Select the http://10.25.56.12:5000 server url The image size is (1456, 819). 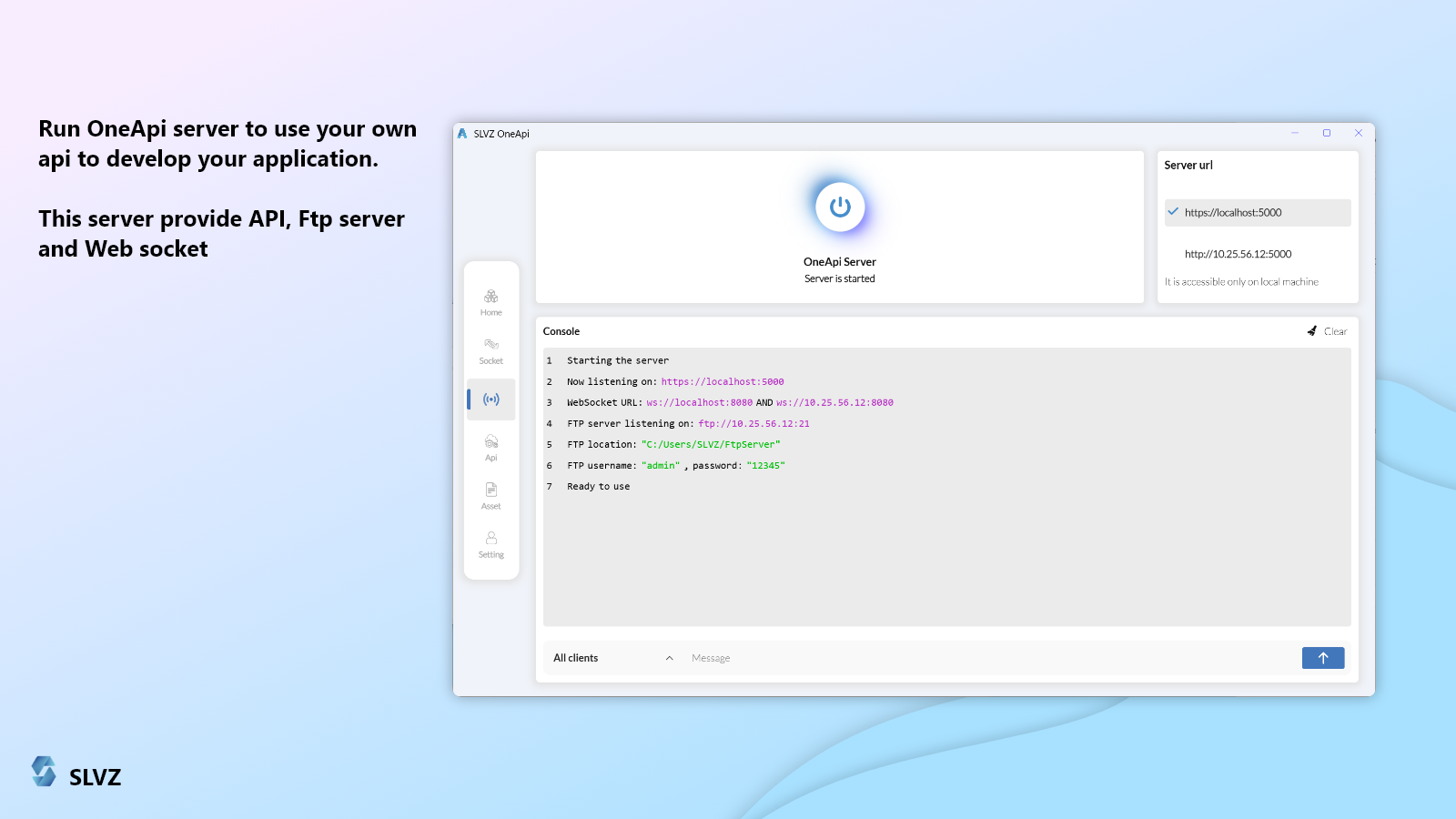tap(1238, 254)
